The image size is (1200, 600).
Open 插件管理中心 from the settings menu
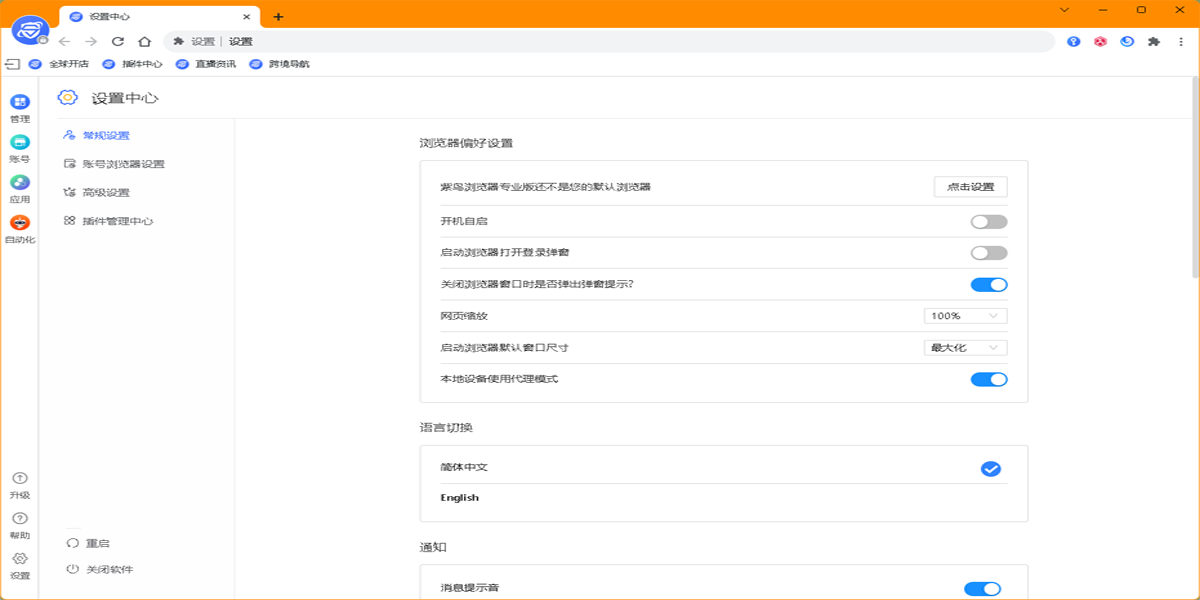116,220
